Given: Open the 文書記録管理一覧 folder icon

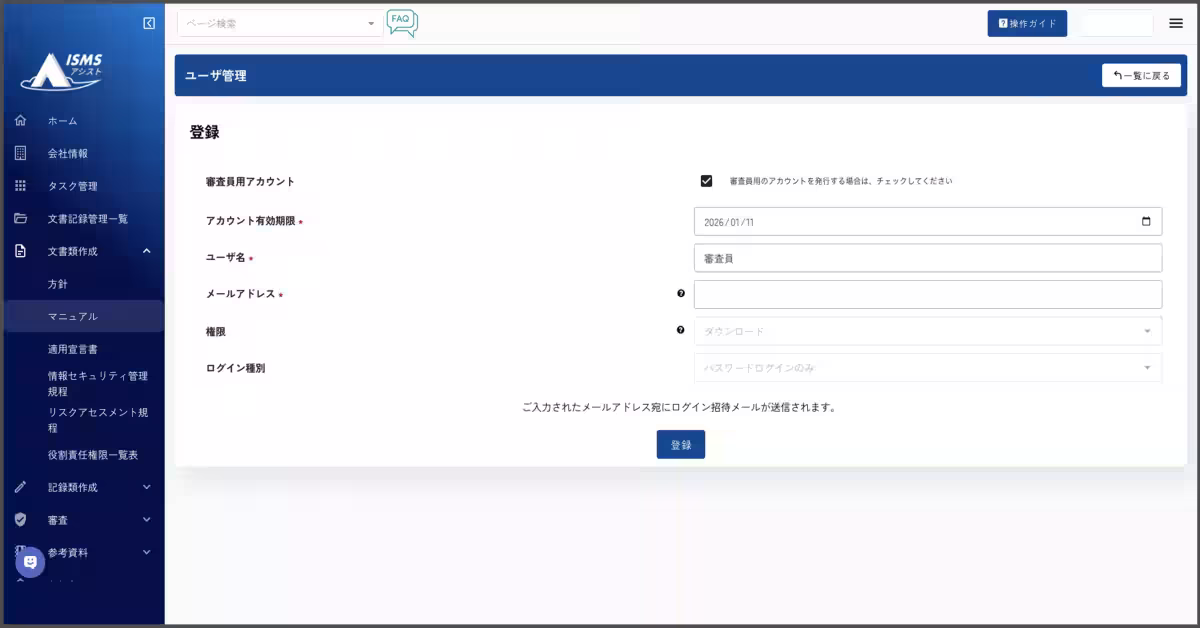Looking at the screenshot, I should [20, 219].
